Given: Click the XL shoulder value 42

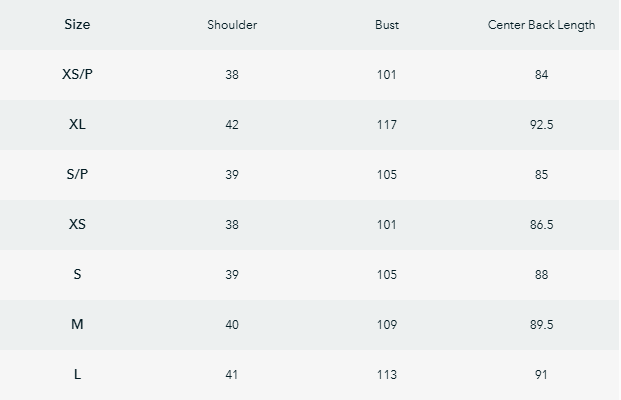Looking at the screenshot, I should (232, 125).
